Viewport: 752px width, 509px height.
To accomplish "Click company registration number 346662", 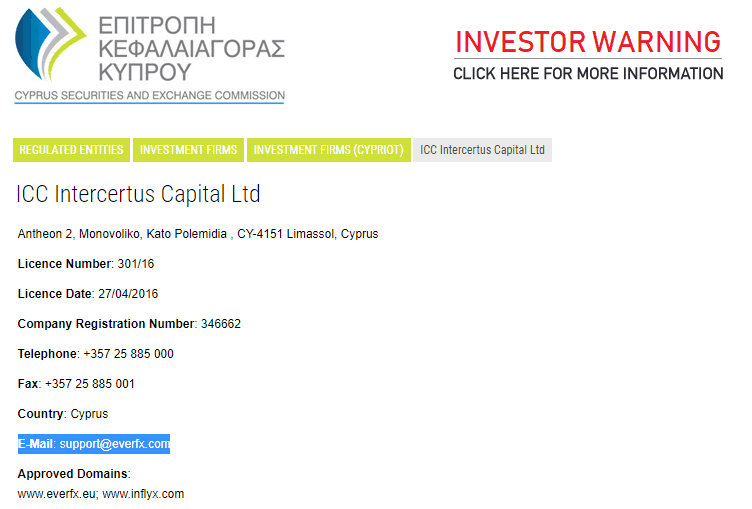I will tap(221, 324).
